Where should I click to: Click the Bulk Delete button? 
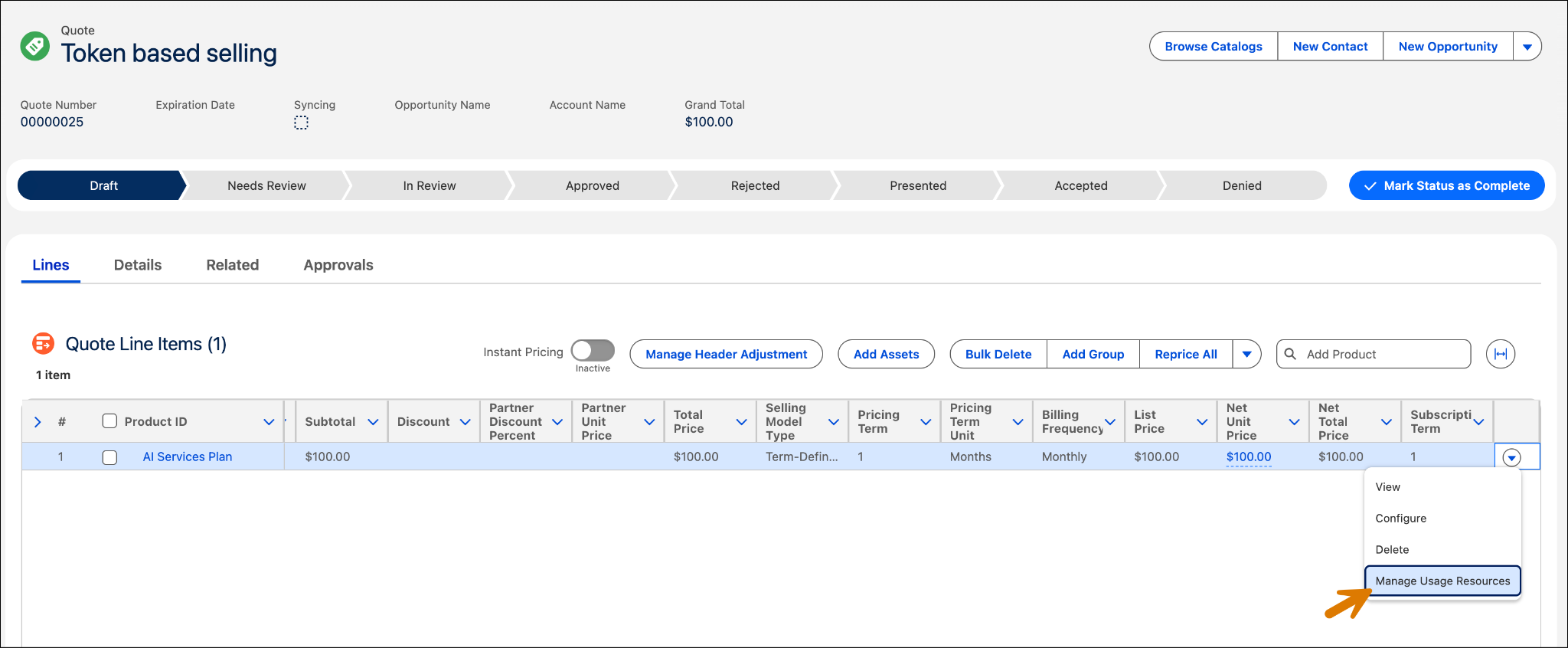point(998,354)
